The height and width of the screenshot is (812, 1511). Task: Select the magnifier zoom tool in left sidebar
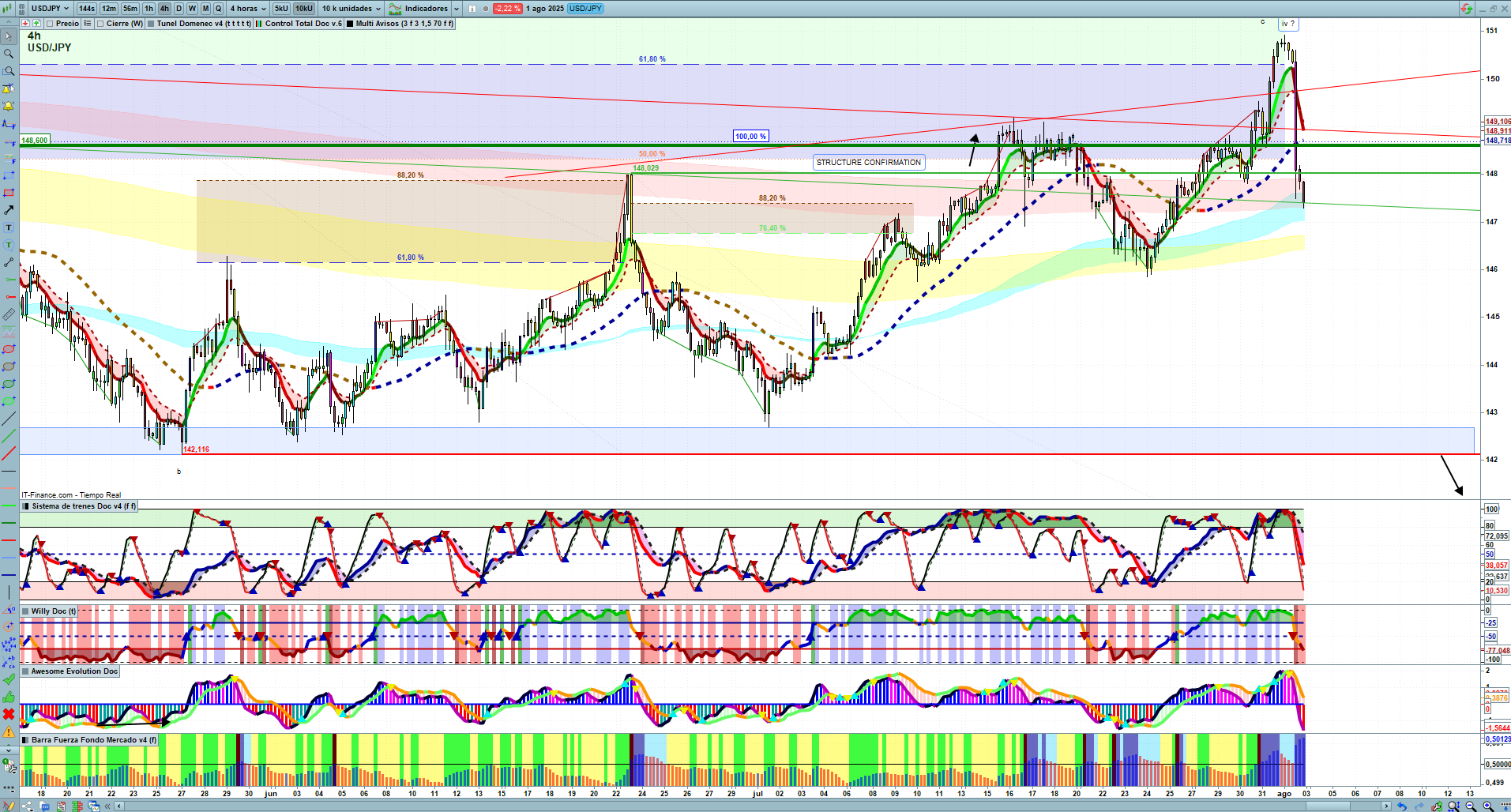pos(9,54)
